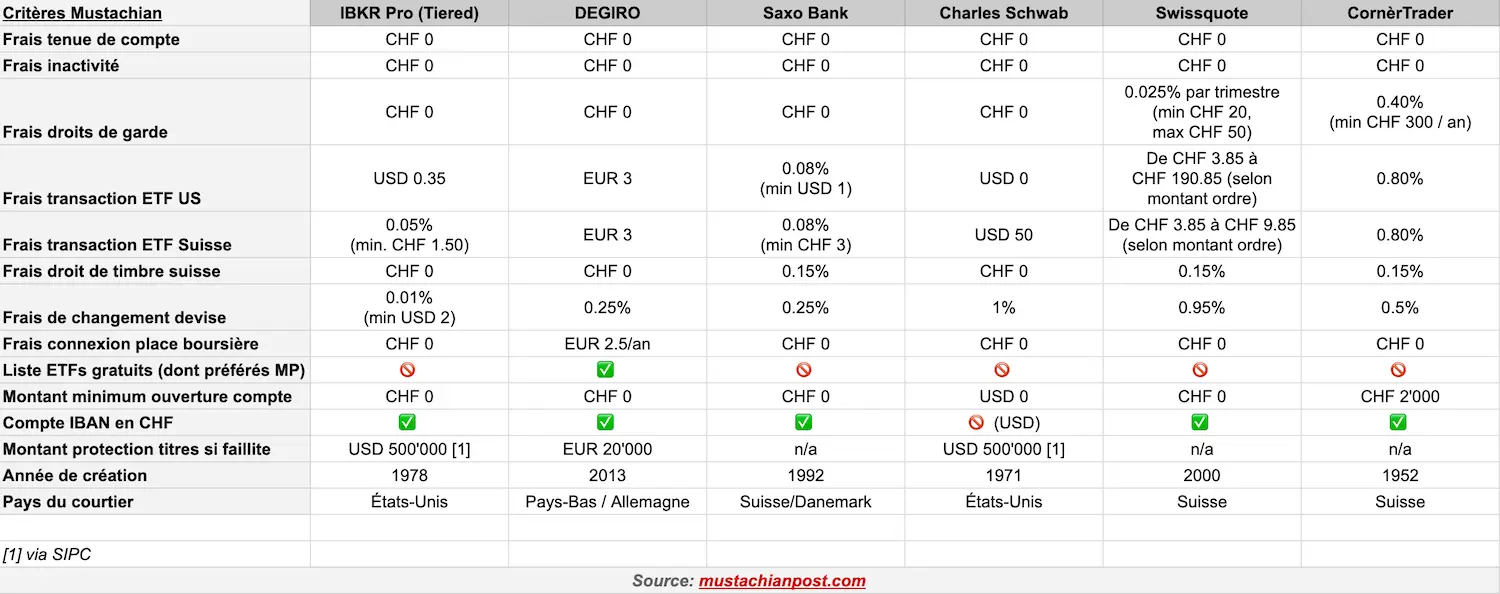Click the prohibited icon for Swissquote free ETFs list
The height and width of the screenshot is (594, 1500).
[1200, 370]
